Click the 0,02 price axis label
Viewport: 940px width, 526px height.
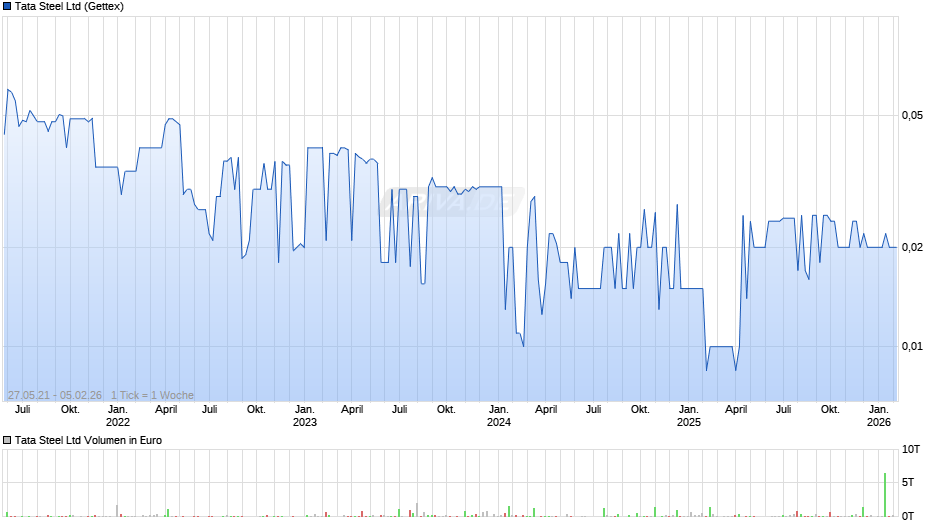[x=912, y=247]
